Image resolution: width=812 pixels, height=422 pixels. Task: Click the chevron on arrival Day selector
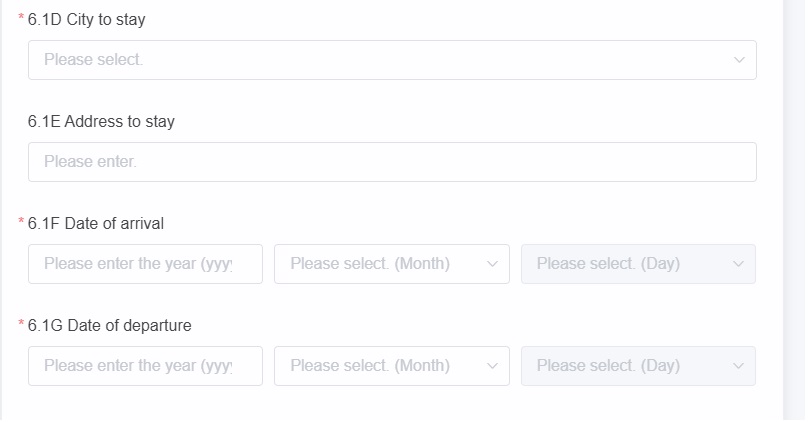738,264
